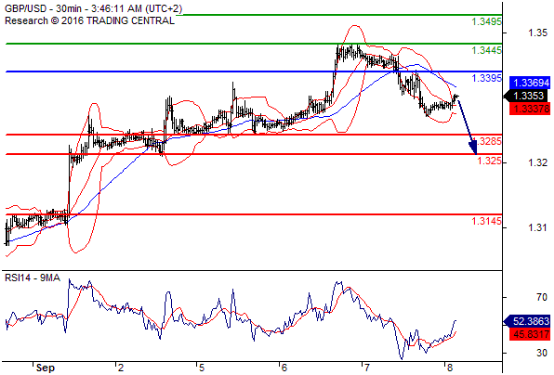Click date marker 5 on the time axis

coord(201,368)
